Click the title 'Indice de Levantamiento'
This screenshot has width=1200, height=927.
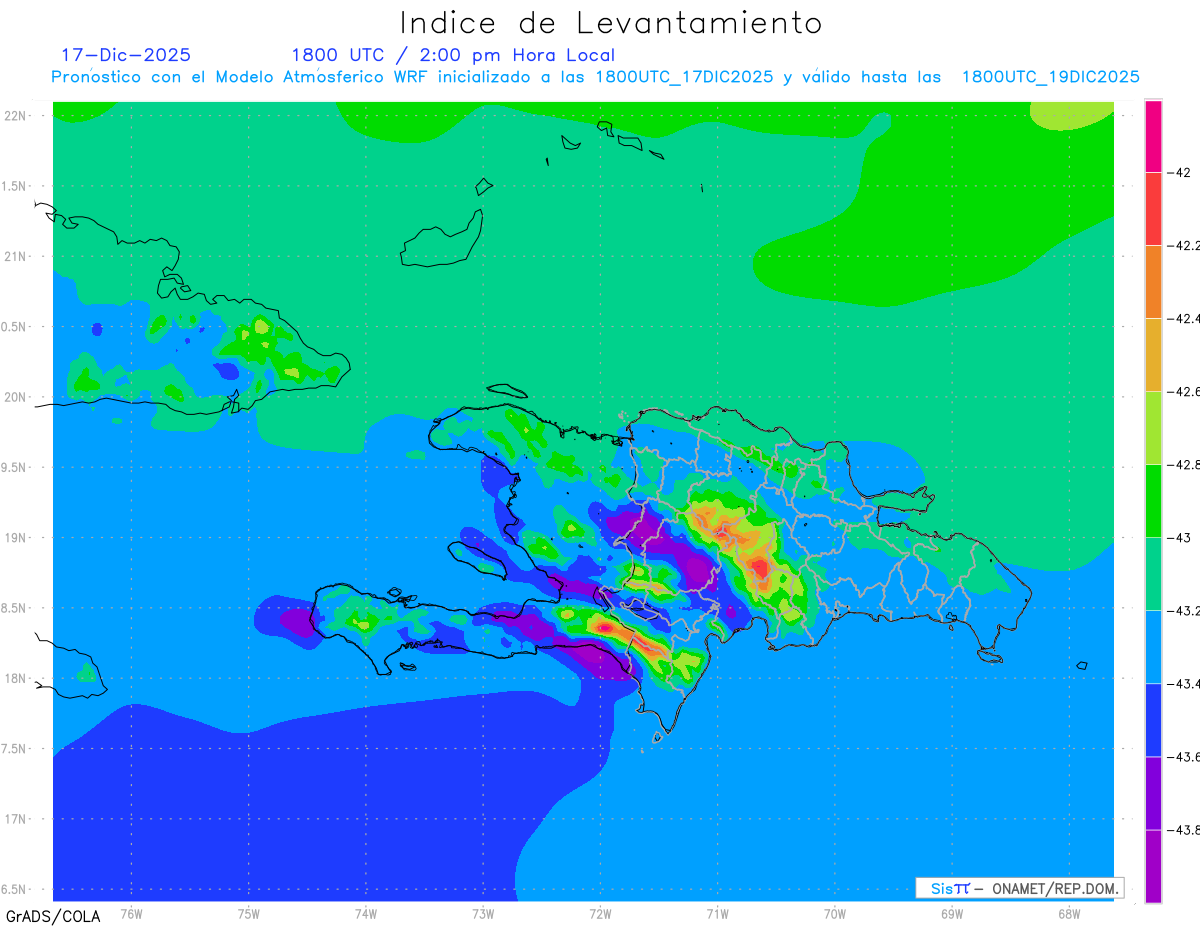click(611, 22)
